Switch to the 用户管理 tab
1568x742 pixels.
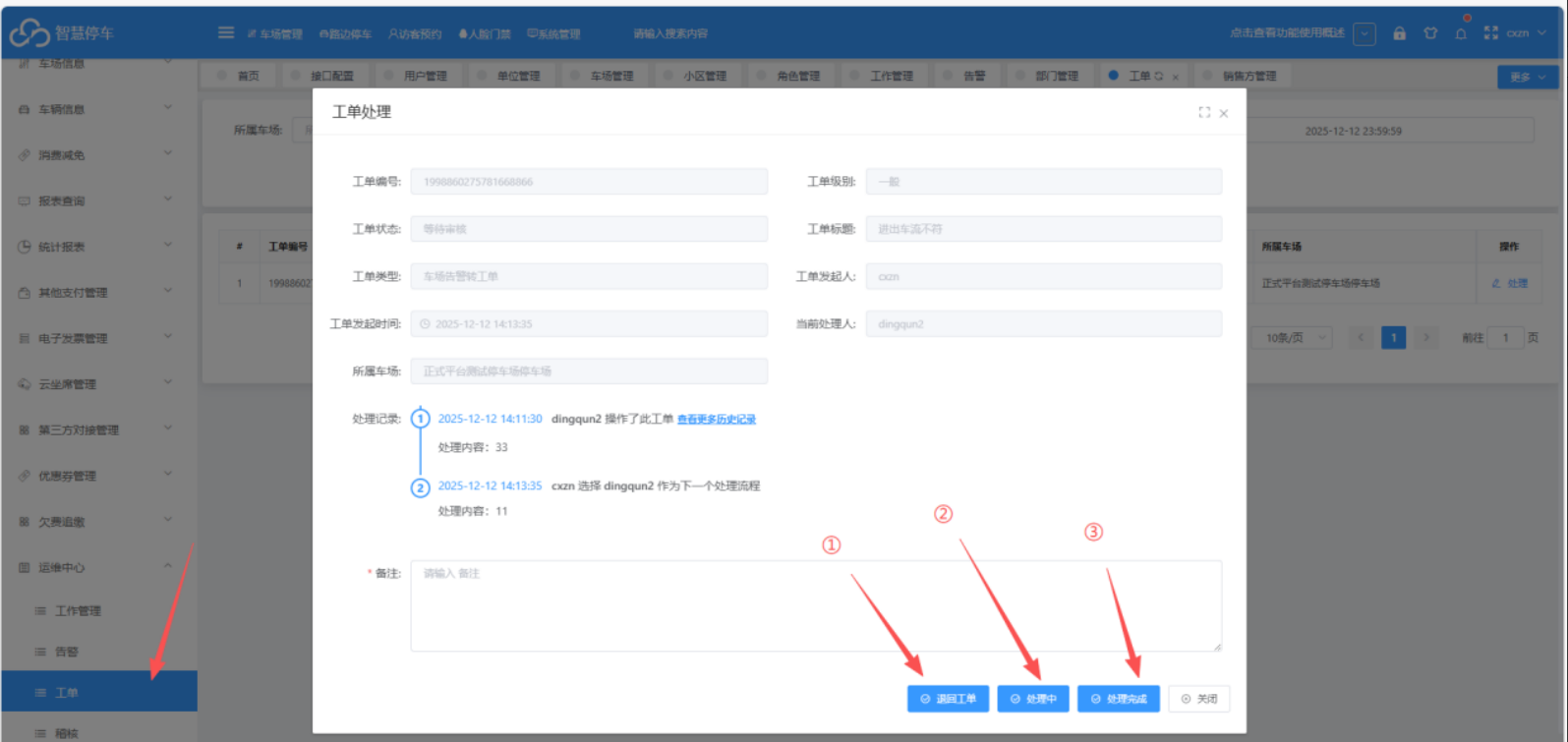415,76
